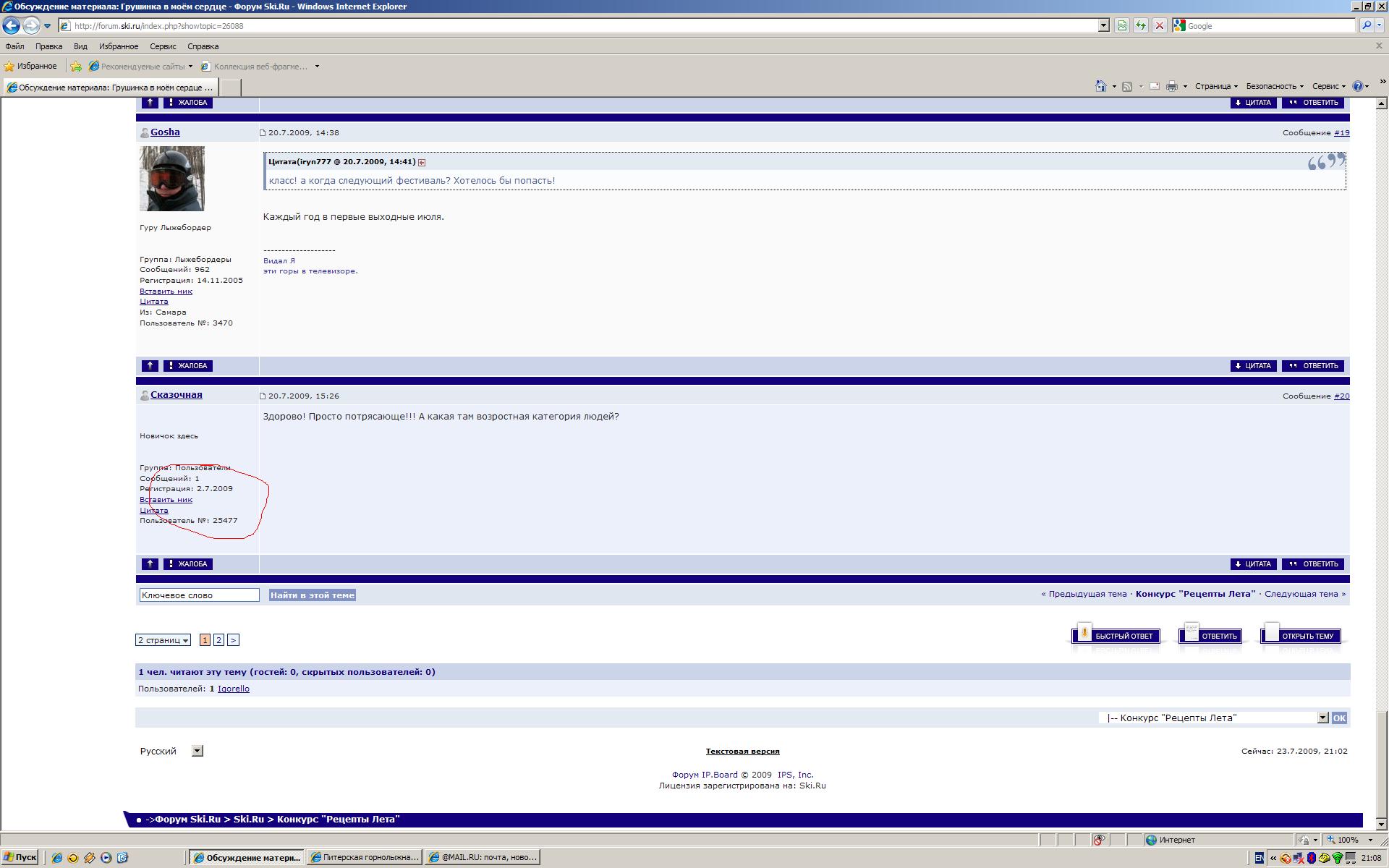The height and width of the screenshot is (868, 1389).
Task: Click quote snapback icon beside iryn777
Action: (422, 163)
